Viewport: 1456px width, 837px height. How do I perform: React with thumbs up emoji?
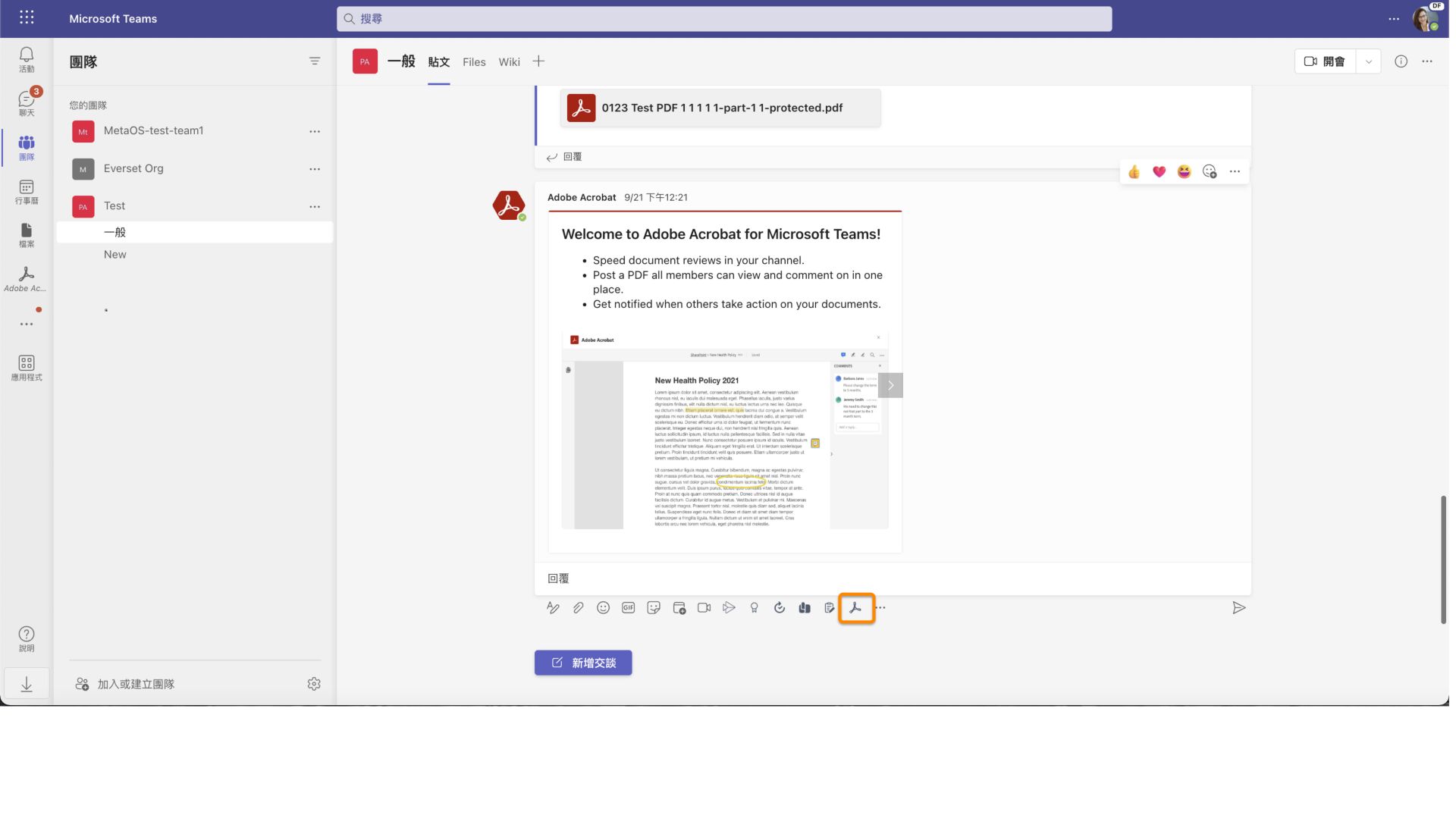click(x=1134, y=172)
